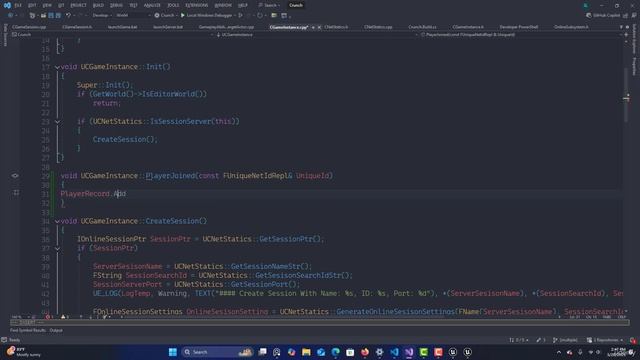Switch to CGameSession.cpp tab
The width and height of the screenshot is (640, 360).
[29, 27]
